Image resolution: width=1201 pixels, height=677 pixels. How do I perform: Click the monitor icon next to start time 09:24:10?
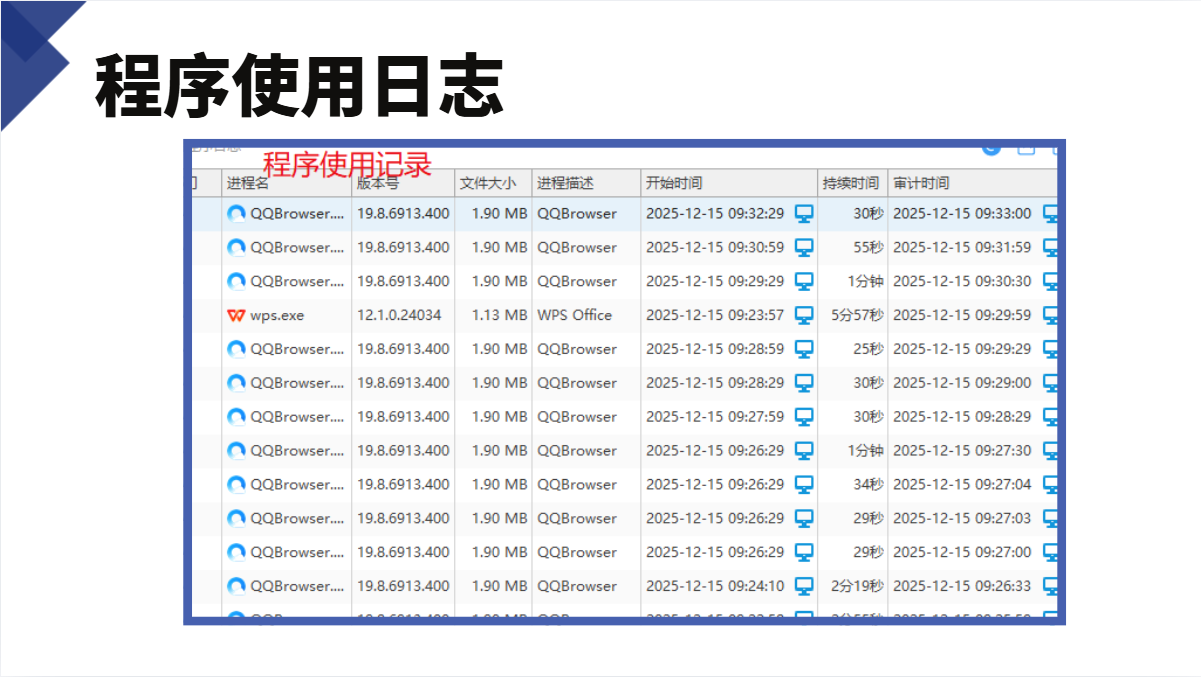(x=804, y=586)
